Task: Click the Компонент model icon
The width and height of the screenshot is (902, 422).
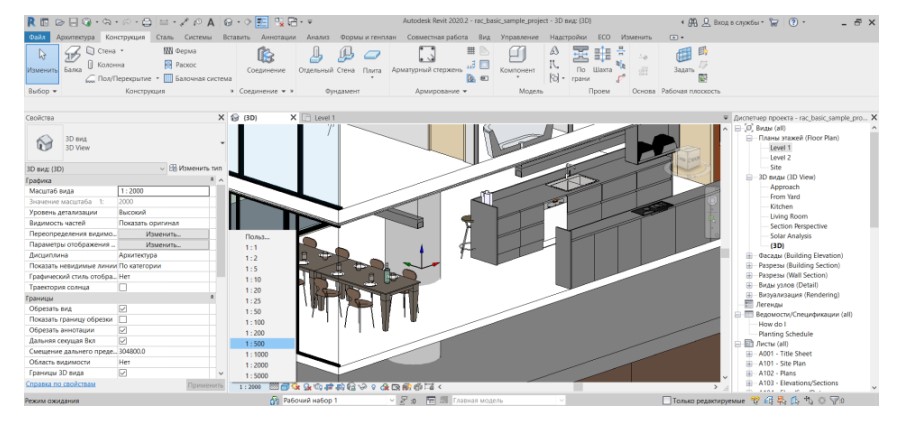Action: tap(516, 60)
